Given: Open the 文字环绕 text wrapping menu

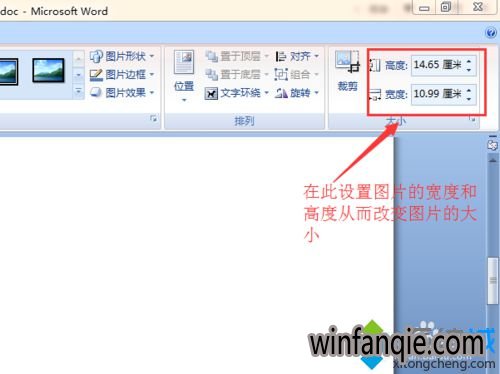Looking at the screenshot, I should (x=237, y=93).
